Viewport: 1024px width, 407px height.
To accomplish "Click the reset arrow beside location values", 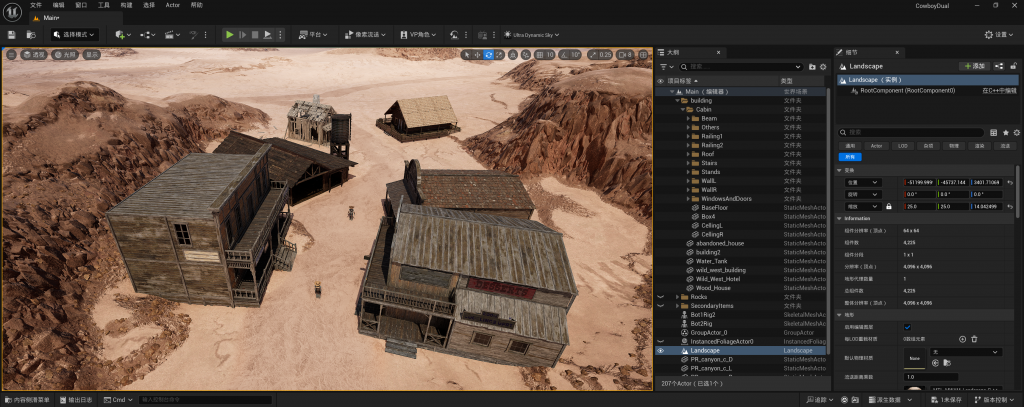I will click(1009, 182).
